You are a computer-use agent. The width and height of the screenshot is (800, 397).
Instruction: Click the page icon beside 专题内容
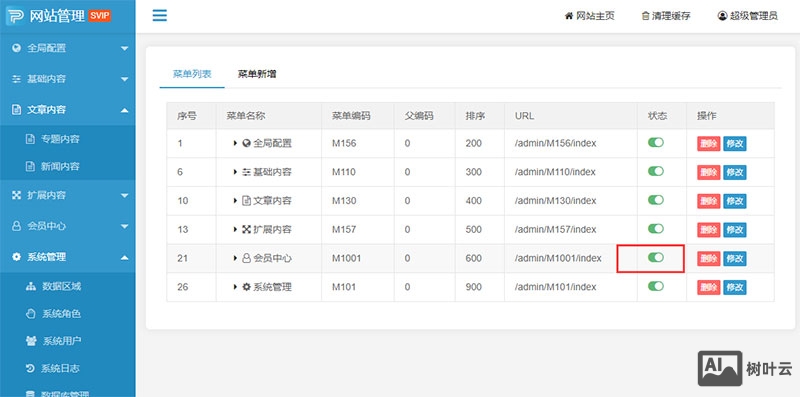(x=30, y=139)
